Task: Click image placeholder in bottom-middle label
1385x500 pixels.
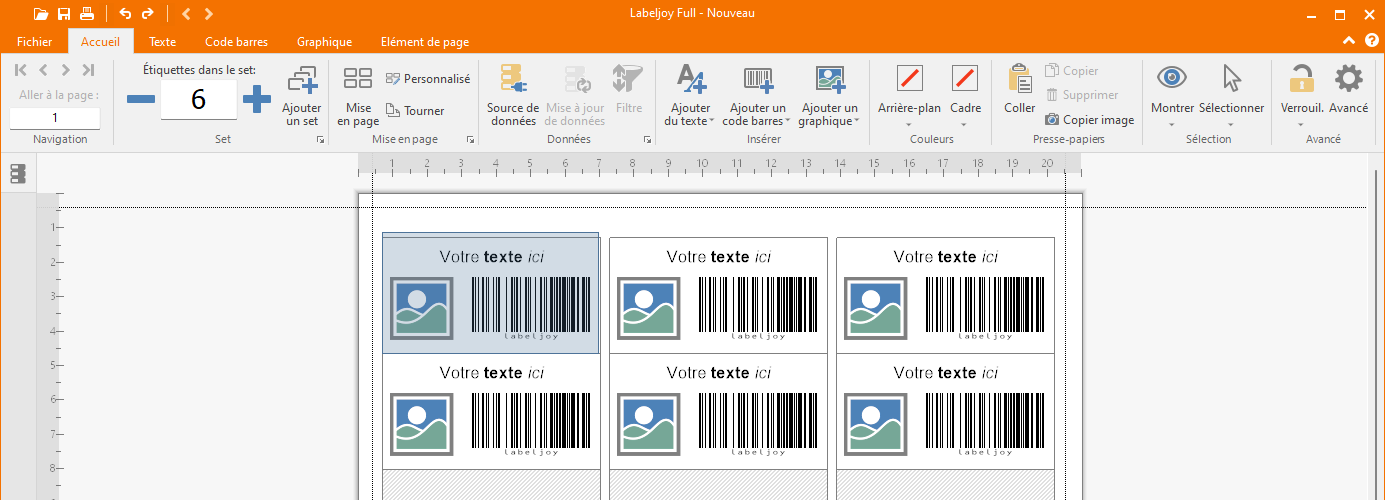Action: 649,424
